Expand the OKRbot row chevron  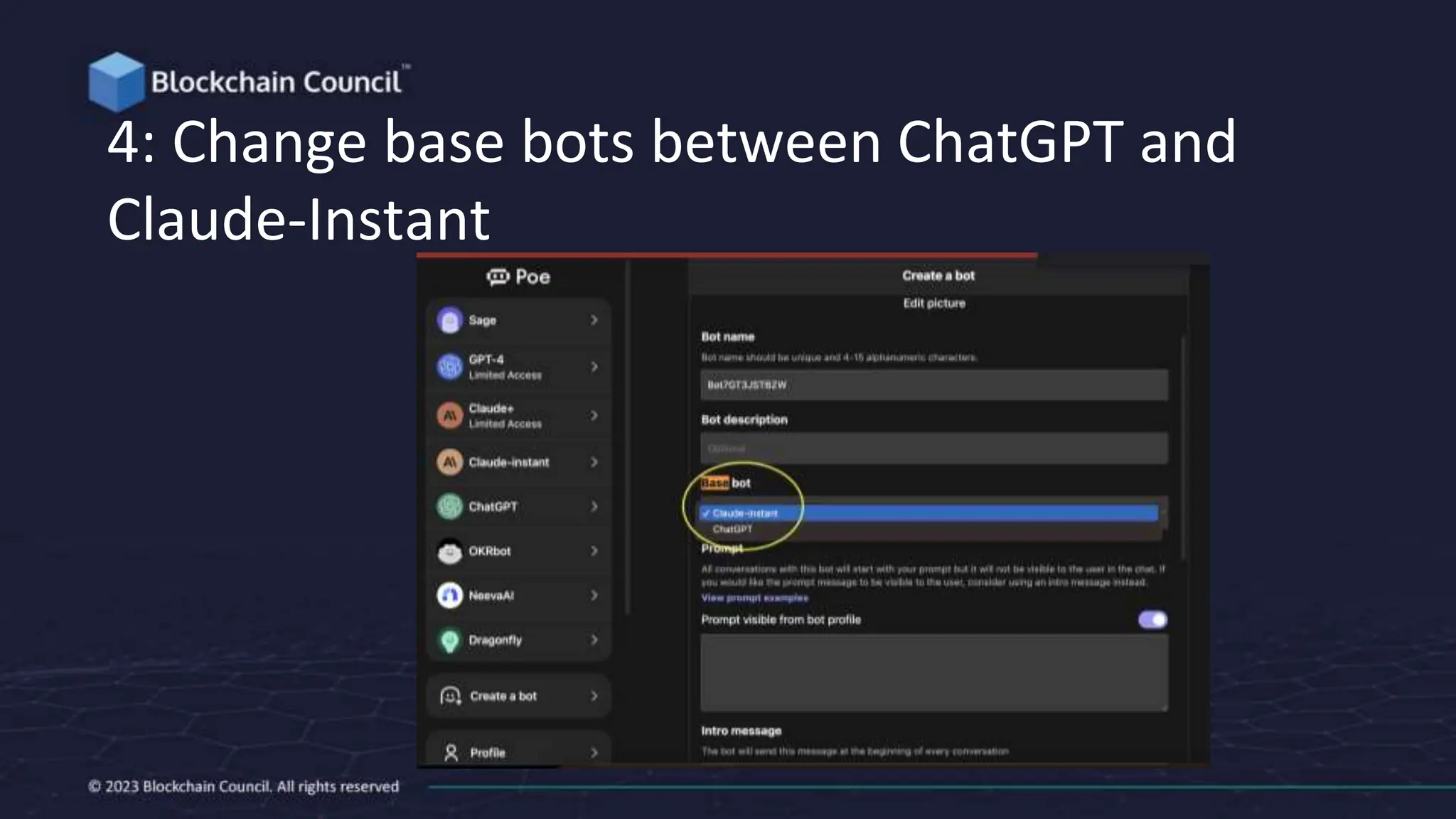tap(594, 551)
